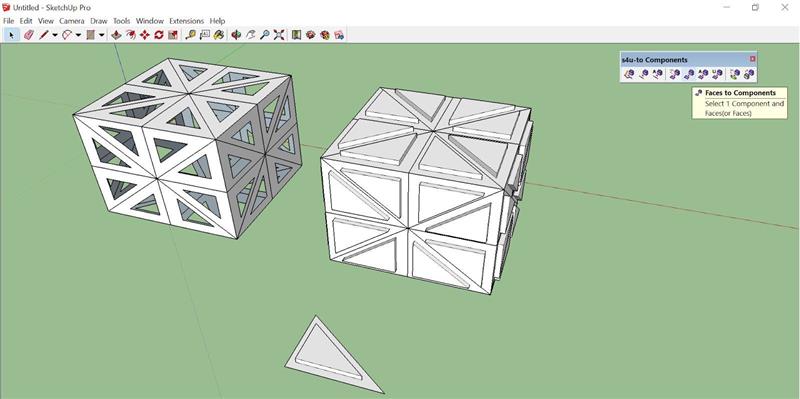Open the View menu
The height and width of the screenshot is (399, 800).
tap(46, 21)
